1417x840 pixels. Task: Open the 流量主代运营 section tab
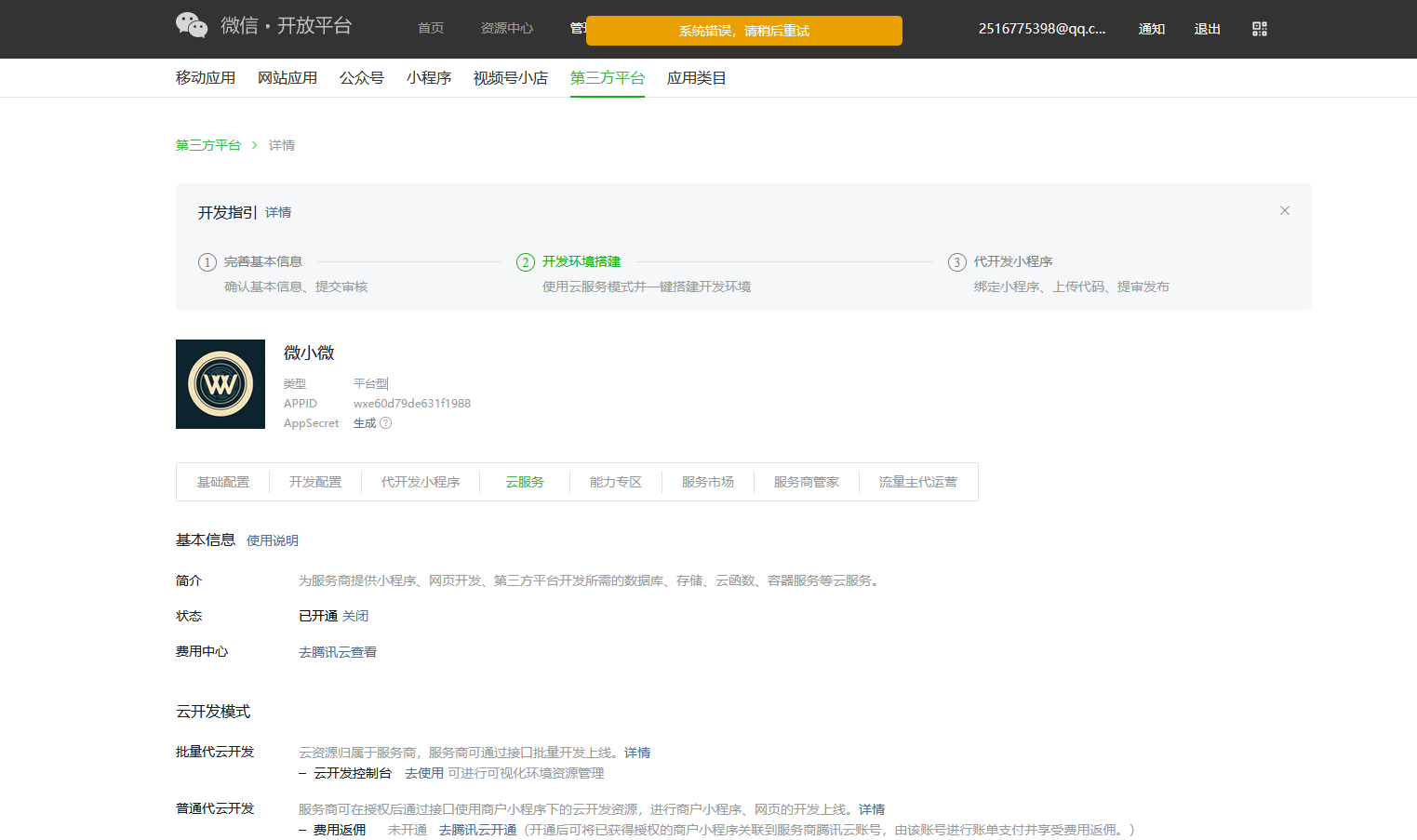pos(918,482)
